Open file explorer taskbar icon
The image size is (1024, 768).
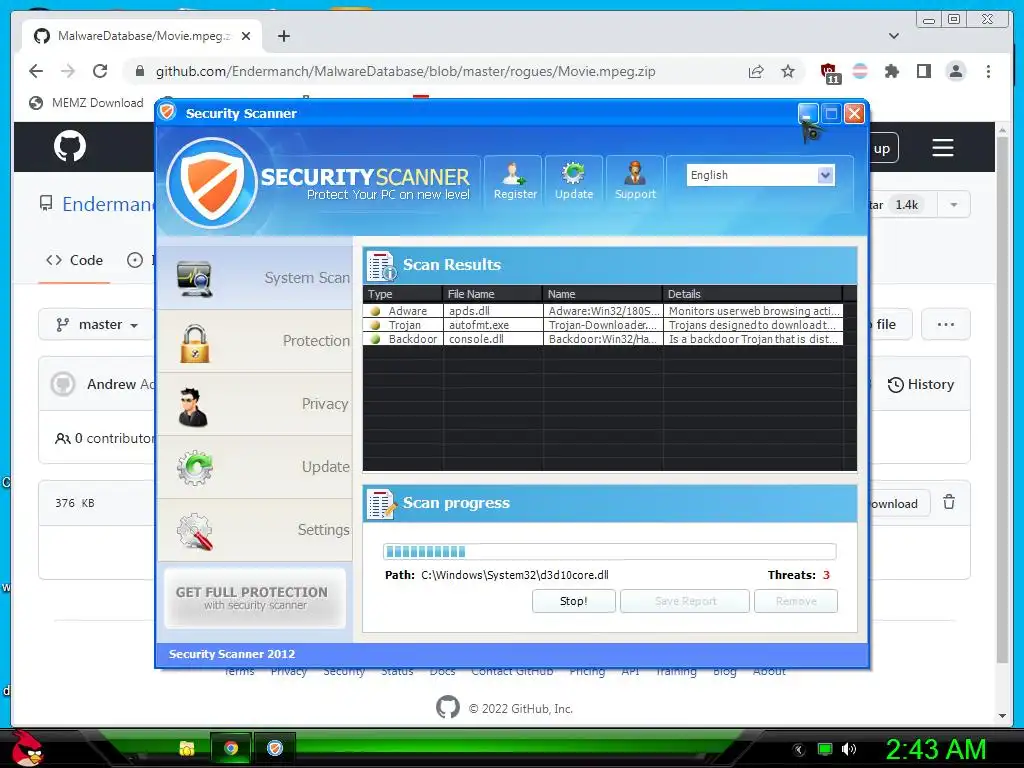coord(187,748)
